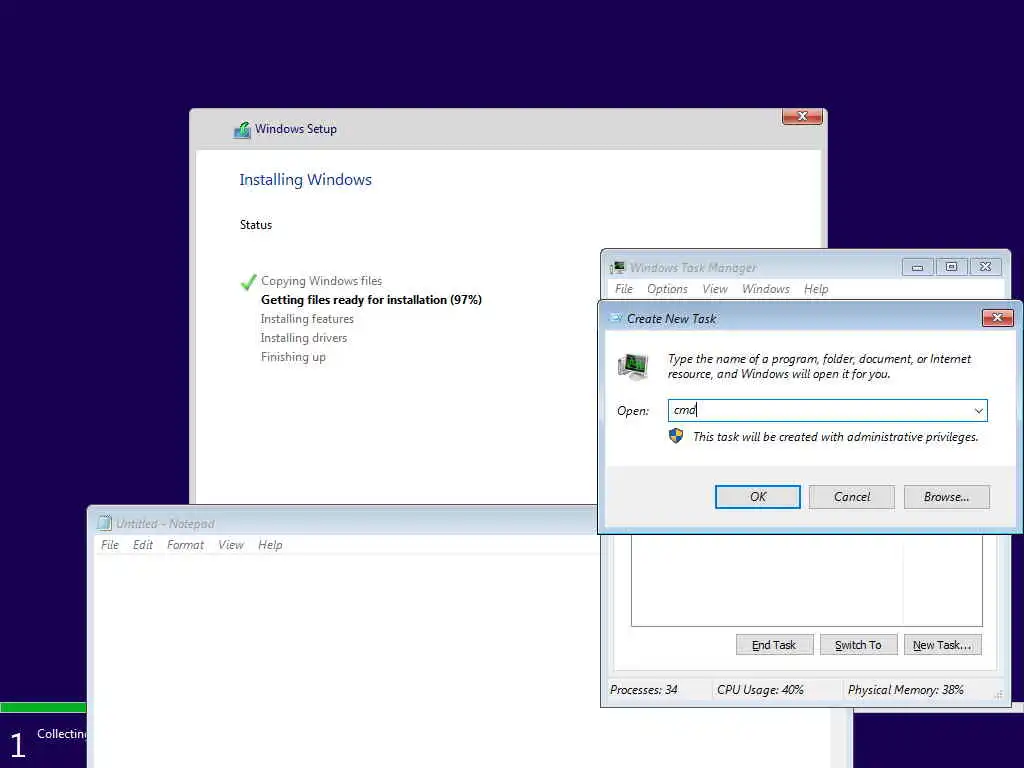
Task: Click the 'Finishing up' status text
Action: 293,357
